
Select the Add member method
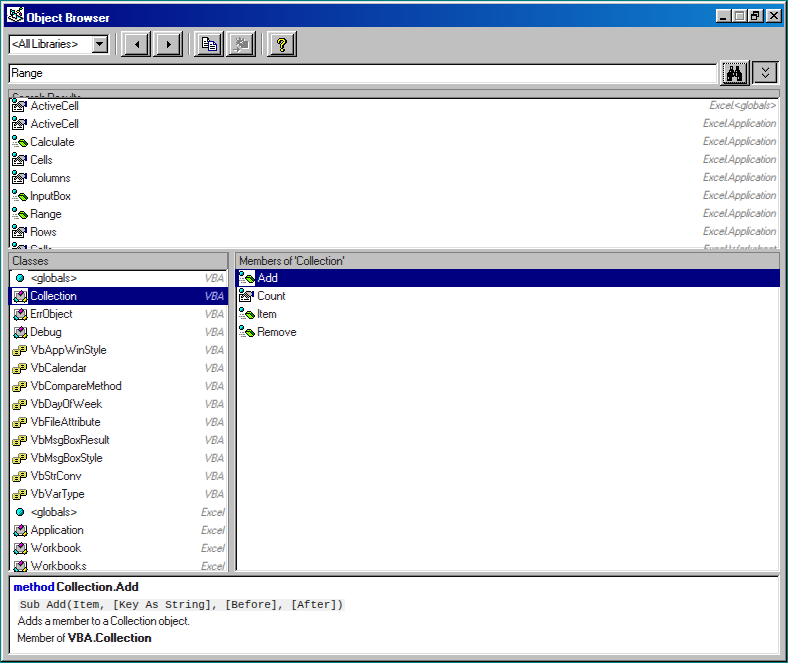(508, 278)
